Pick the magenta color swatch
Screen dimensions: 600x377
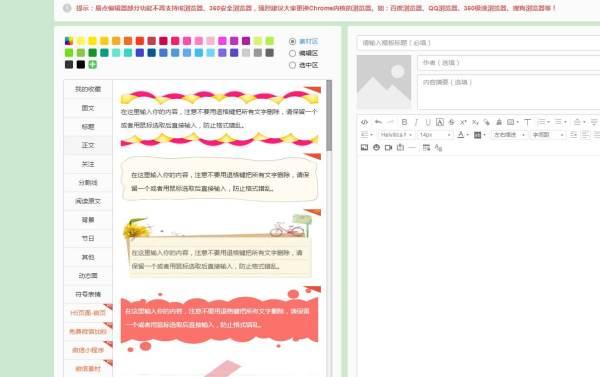click(222, 41)
